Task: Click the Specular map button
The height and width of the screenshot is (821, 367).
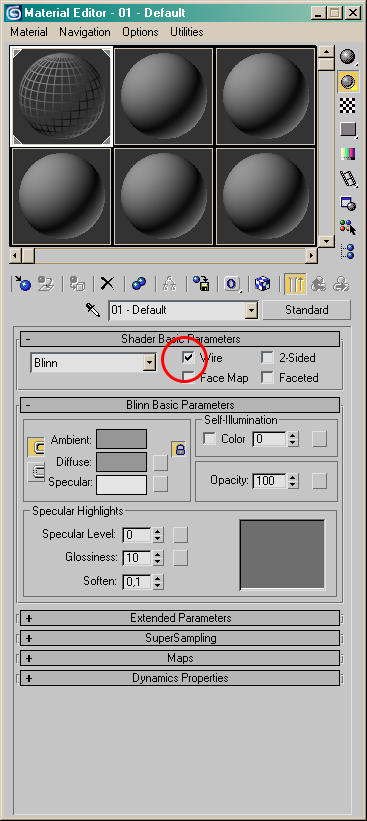Action: pos(161,484)
